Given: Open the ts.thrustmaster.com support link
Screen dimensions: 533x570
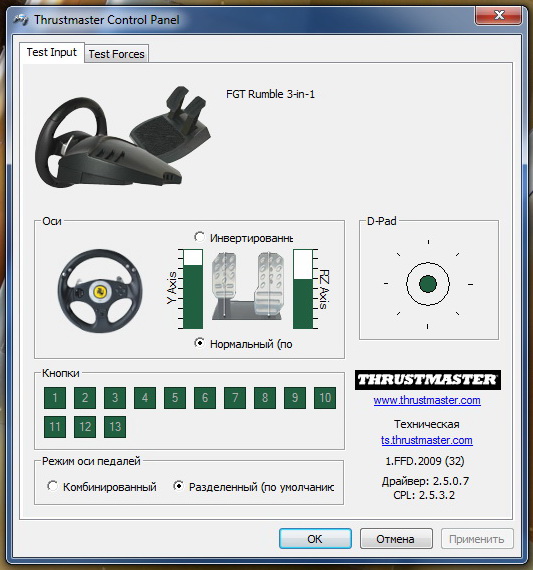Looking at the screenshot, I should click(427, 440).
